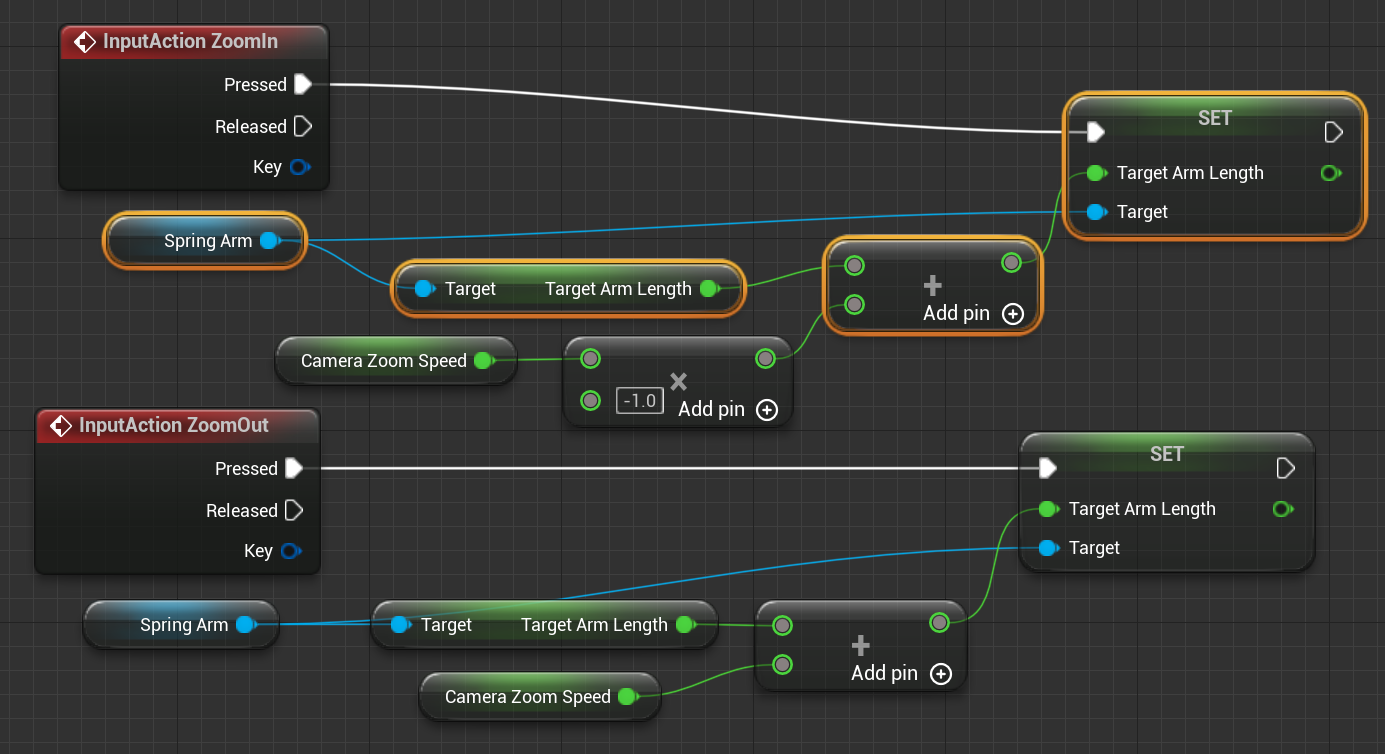Click the InputAction ZoomIn event icon
The image size is (1385, 754).
pos(85,42)
